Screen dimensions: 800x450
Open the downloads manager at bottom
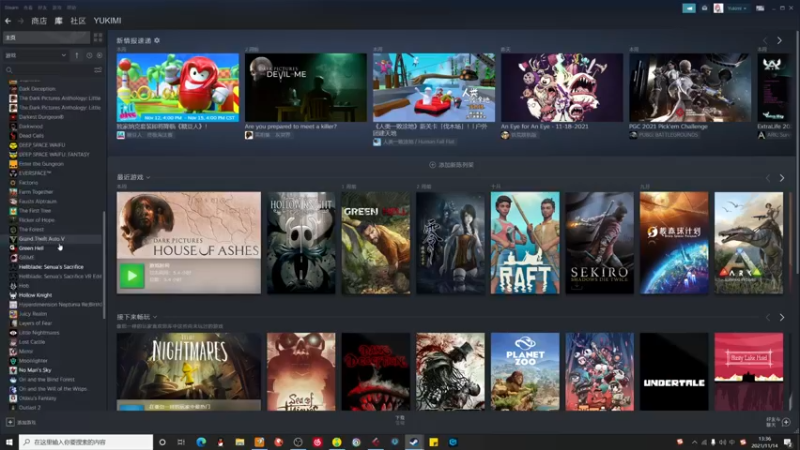point(400,420)
